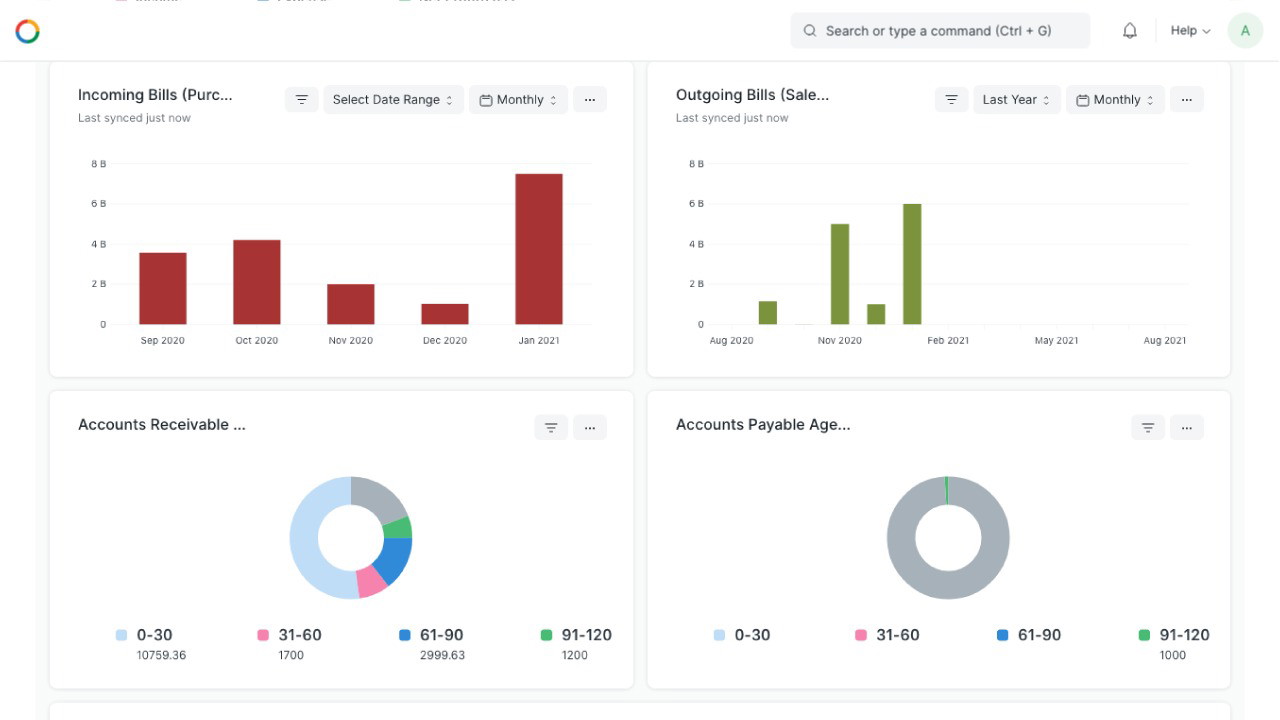Viewport: 1280px width, 720px height.
Task: Change Monthly interval on Outgoing Bills chart
Action: [1115, 100]
